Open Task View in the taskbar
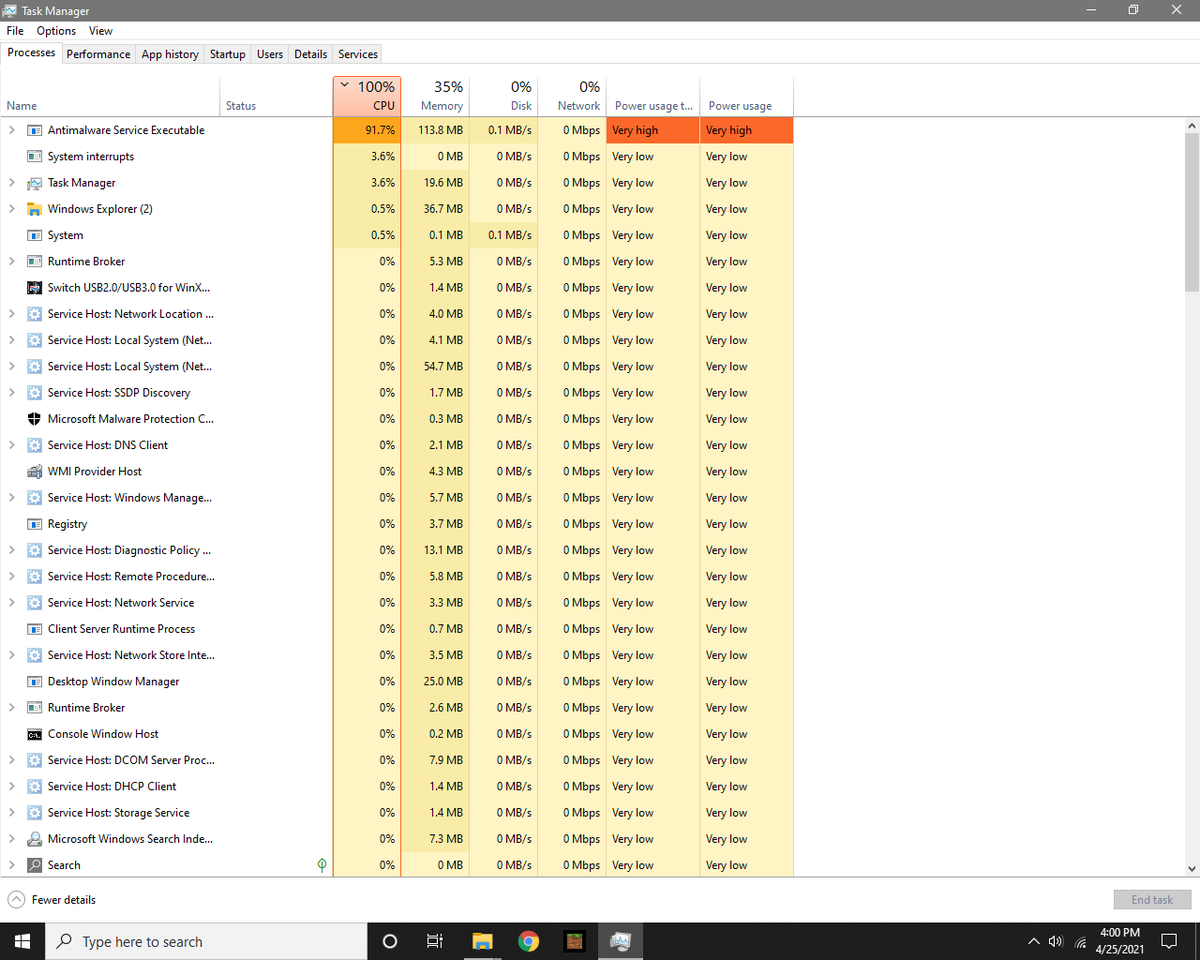Screen dimensions: 1200x960 [435, 941]
